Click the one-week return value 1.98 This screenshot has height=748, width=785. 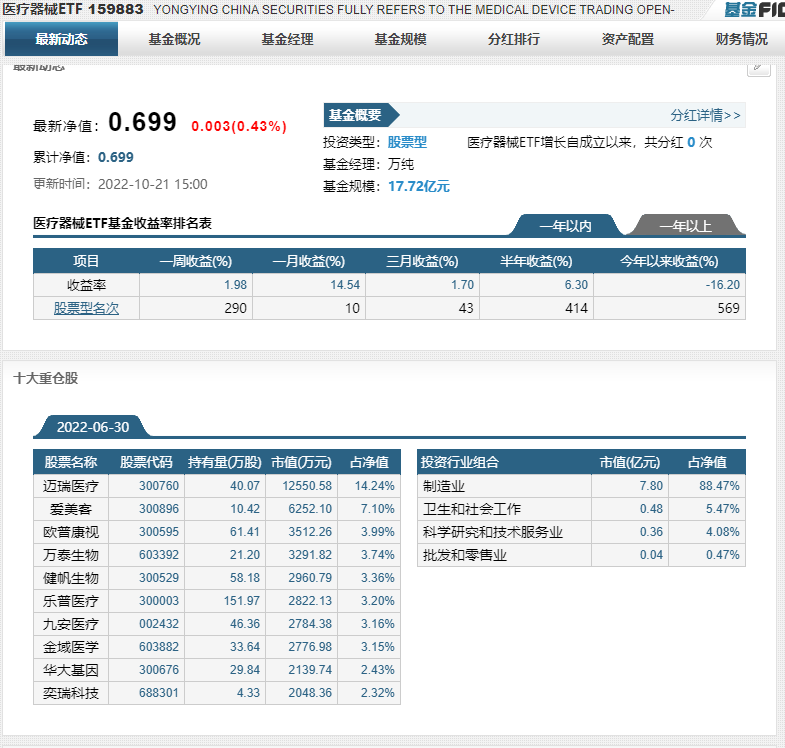[235, 284]
